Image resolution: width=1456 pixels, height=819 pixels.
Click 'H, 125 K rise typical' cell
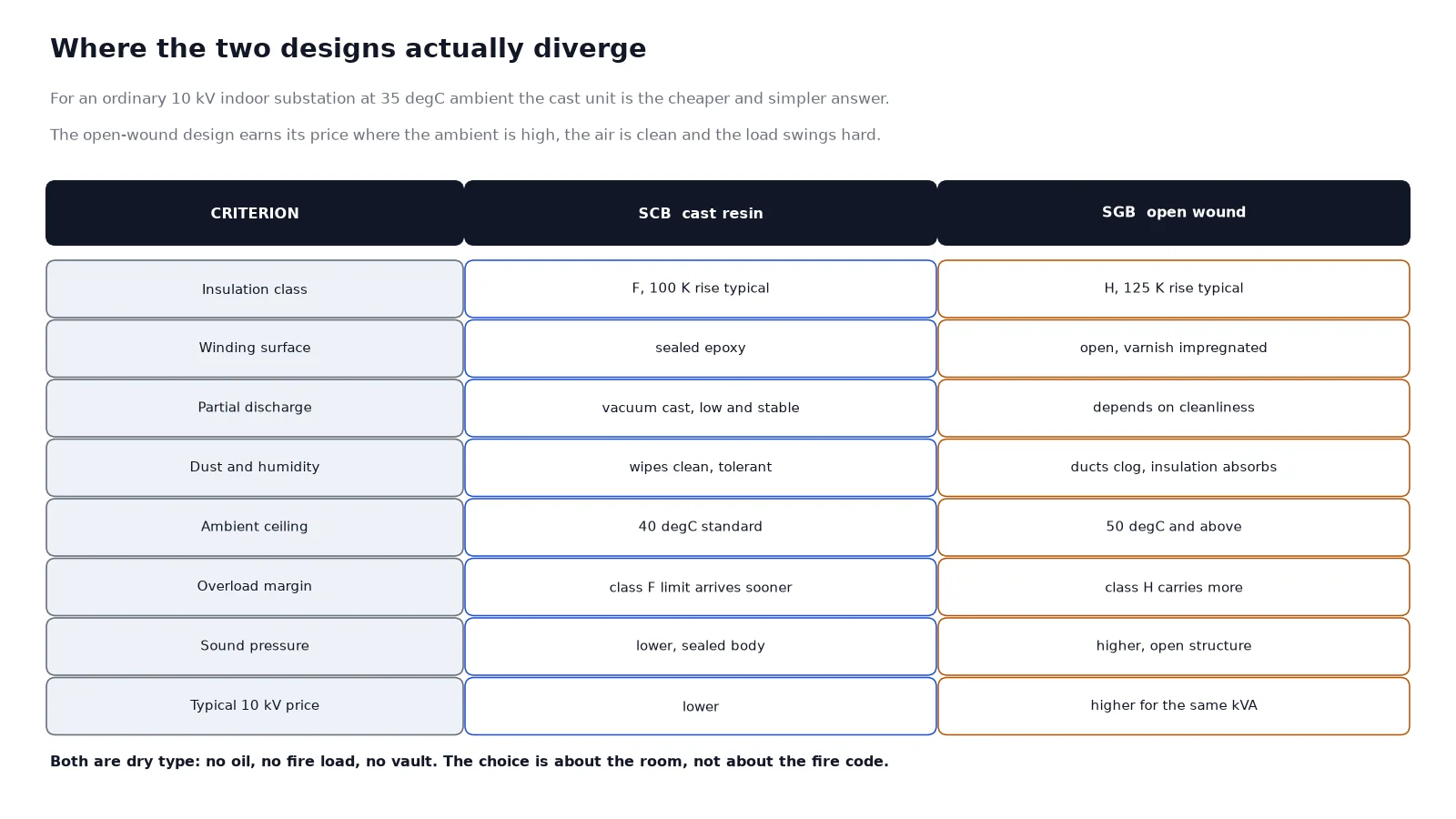[x=1174, y=289]
